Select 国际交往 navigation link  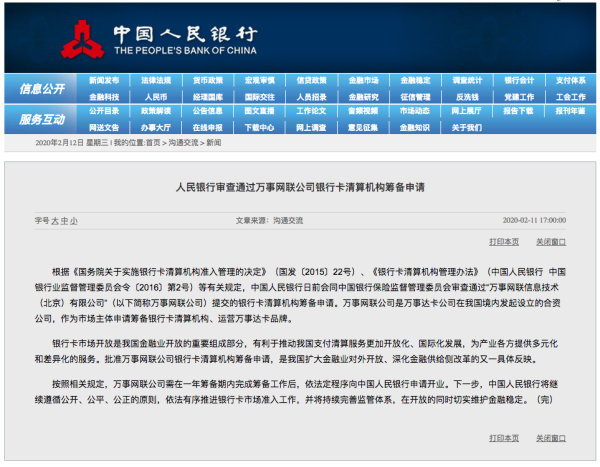coord(260,97)
